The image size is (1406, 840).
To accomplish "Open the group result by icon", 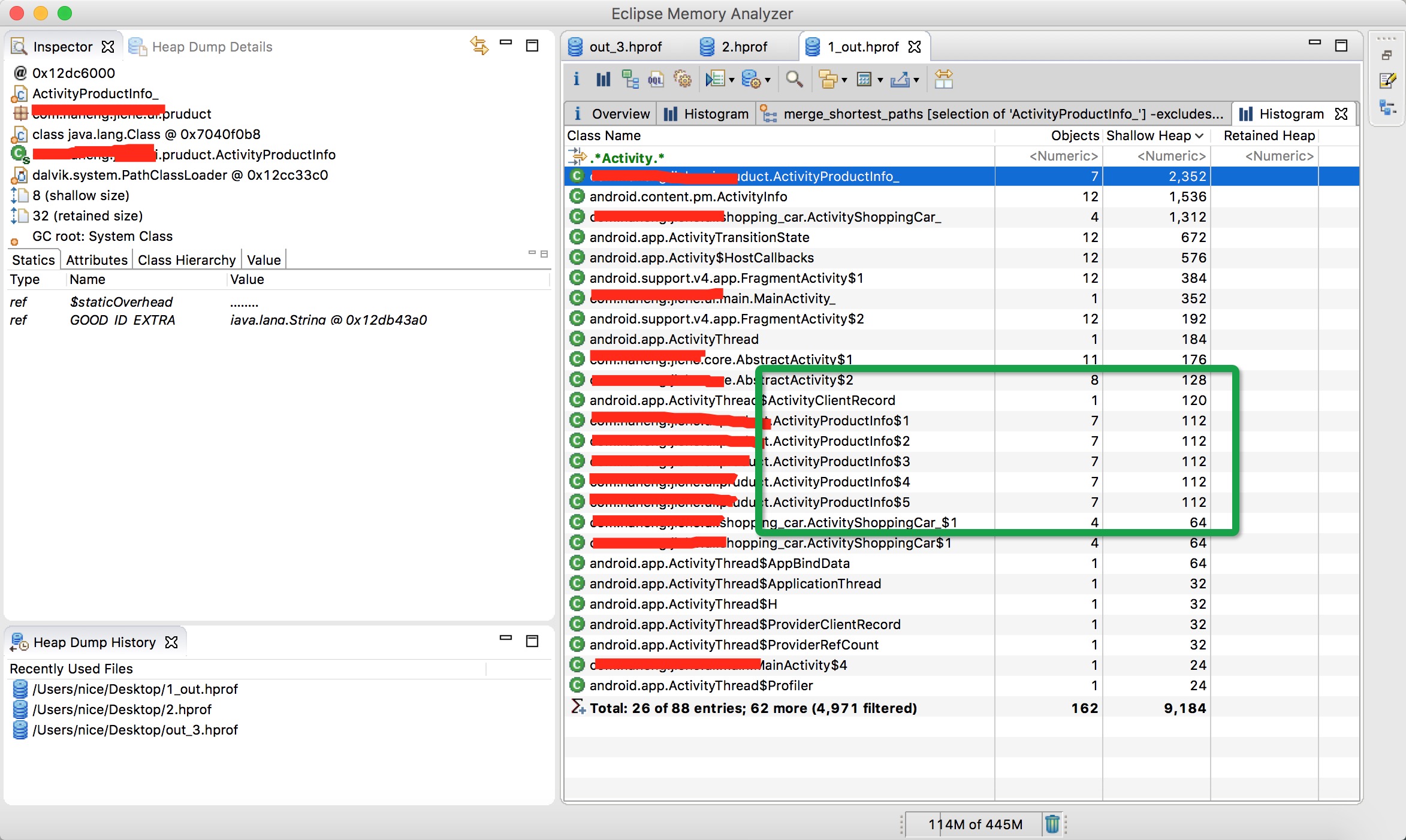I will pyautogui.click(x=828, y=79).
